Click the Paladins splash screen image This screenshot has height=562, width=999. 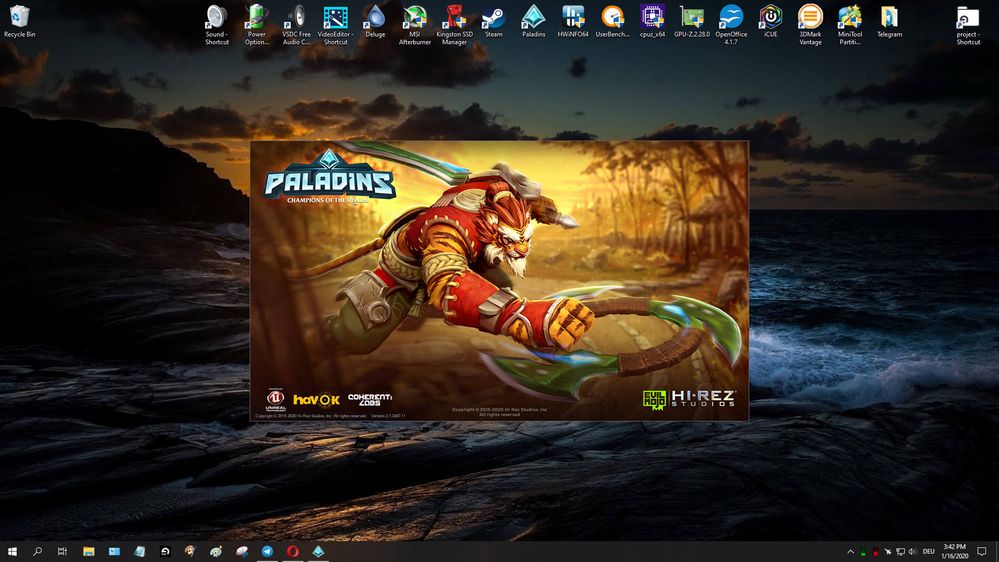coord(500,281)
